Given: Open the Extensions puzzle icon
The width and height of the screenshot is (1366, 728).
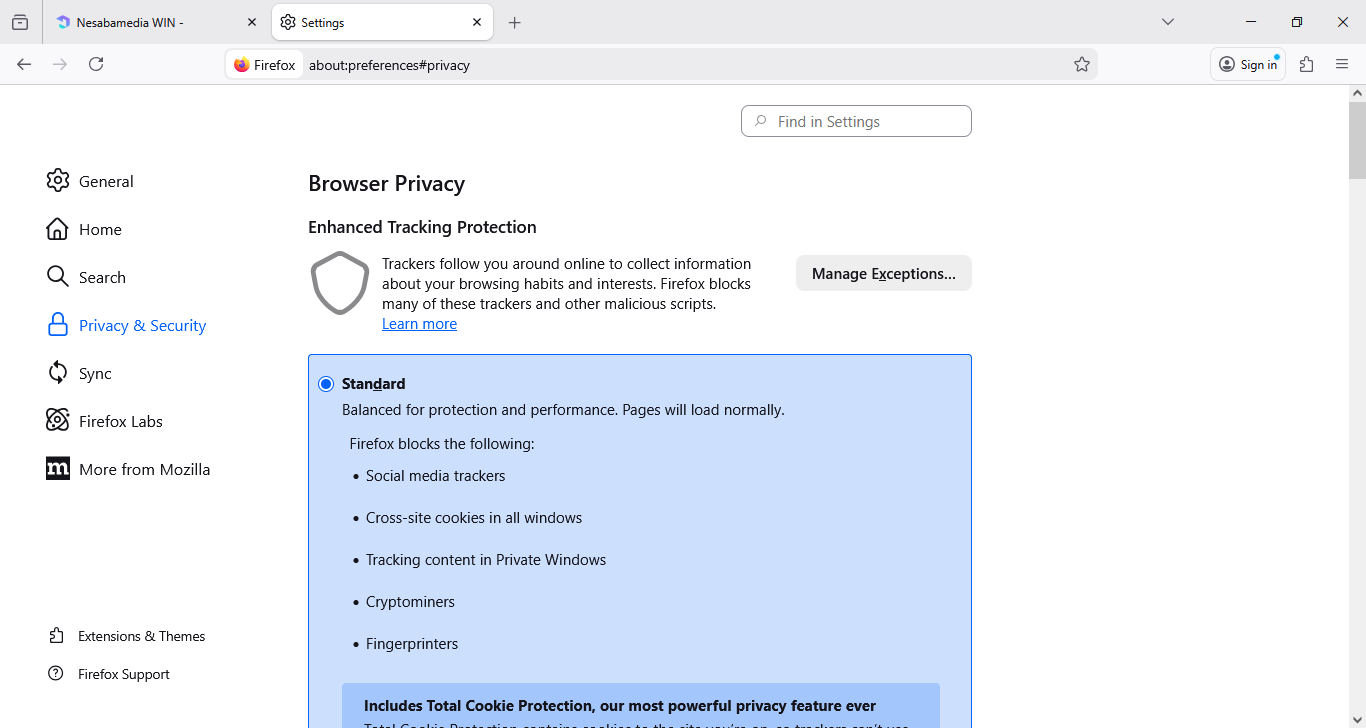Looking at the screenshot, I should 1306,64.
